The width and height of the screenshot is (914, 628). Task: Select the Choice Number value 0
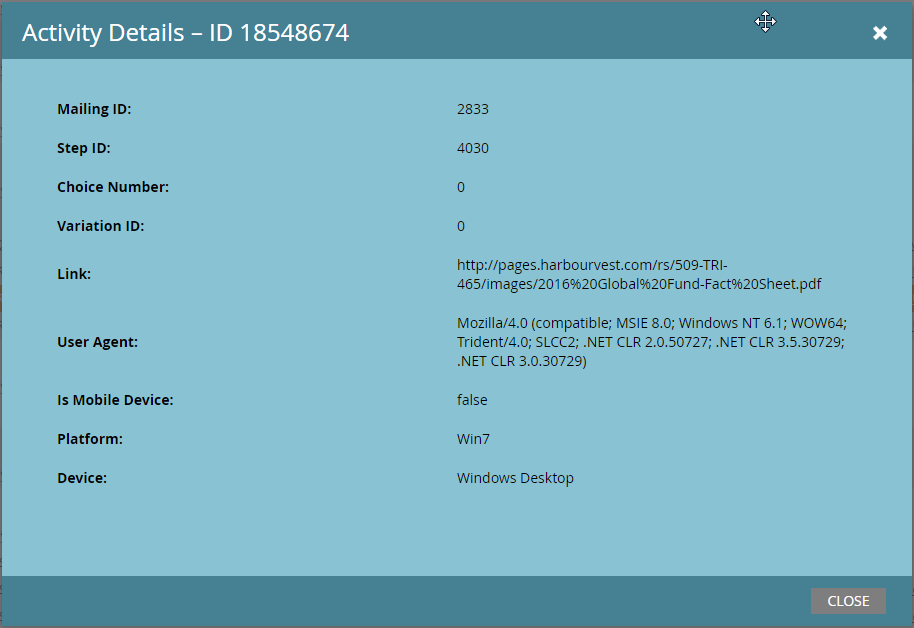460,187
